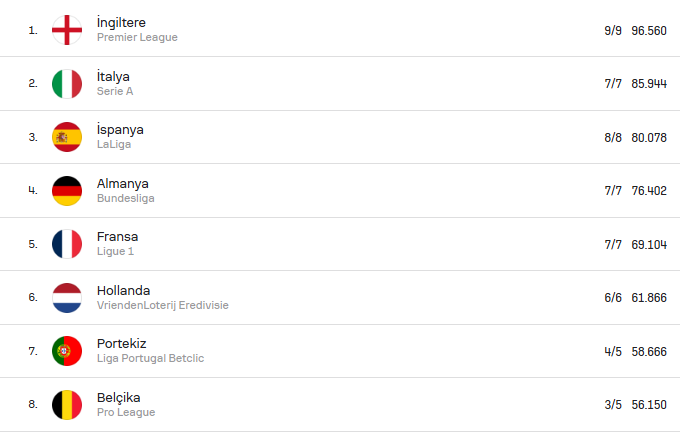Click the Germany flag icon
The height and width of the screenshot is (433, 680).
pyautogui.click(x=67, y=190)
